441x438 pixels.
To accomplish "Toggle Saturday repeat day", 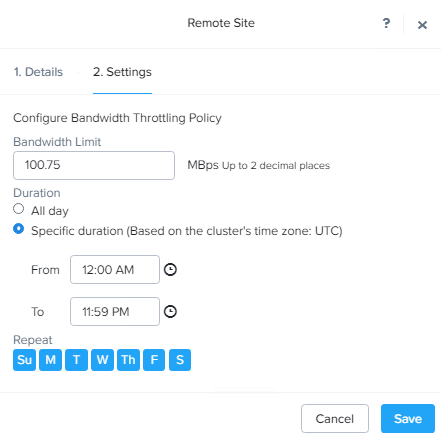I will [180, 360].
